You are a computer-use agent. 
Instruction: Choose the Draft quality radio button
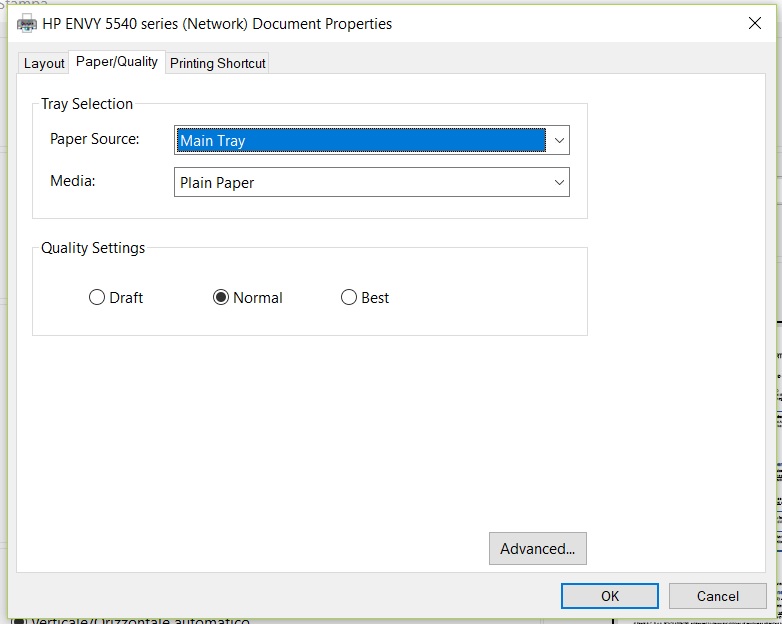97,298
